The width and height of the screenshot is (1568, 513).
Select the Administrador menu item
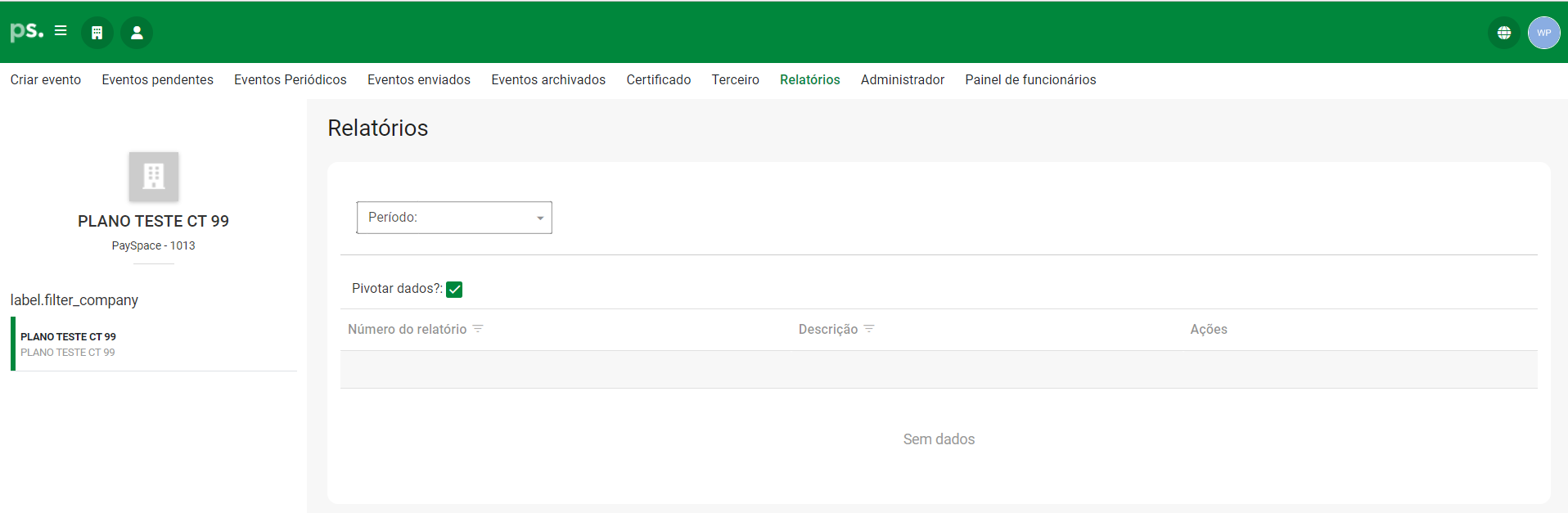coord(902,79)
